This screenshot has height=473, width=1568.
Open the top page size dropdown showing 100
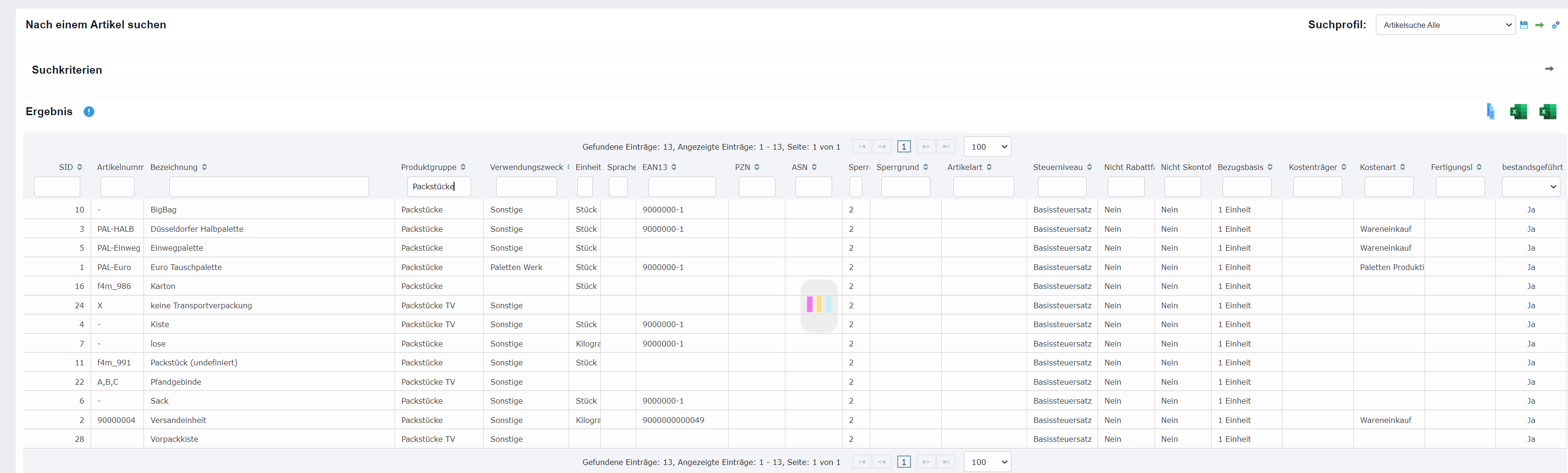[987, 147]
